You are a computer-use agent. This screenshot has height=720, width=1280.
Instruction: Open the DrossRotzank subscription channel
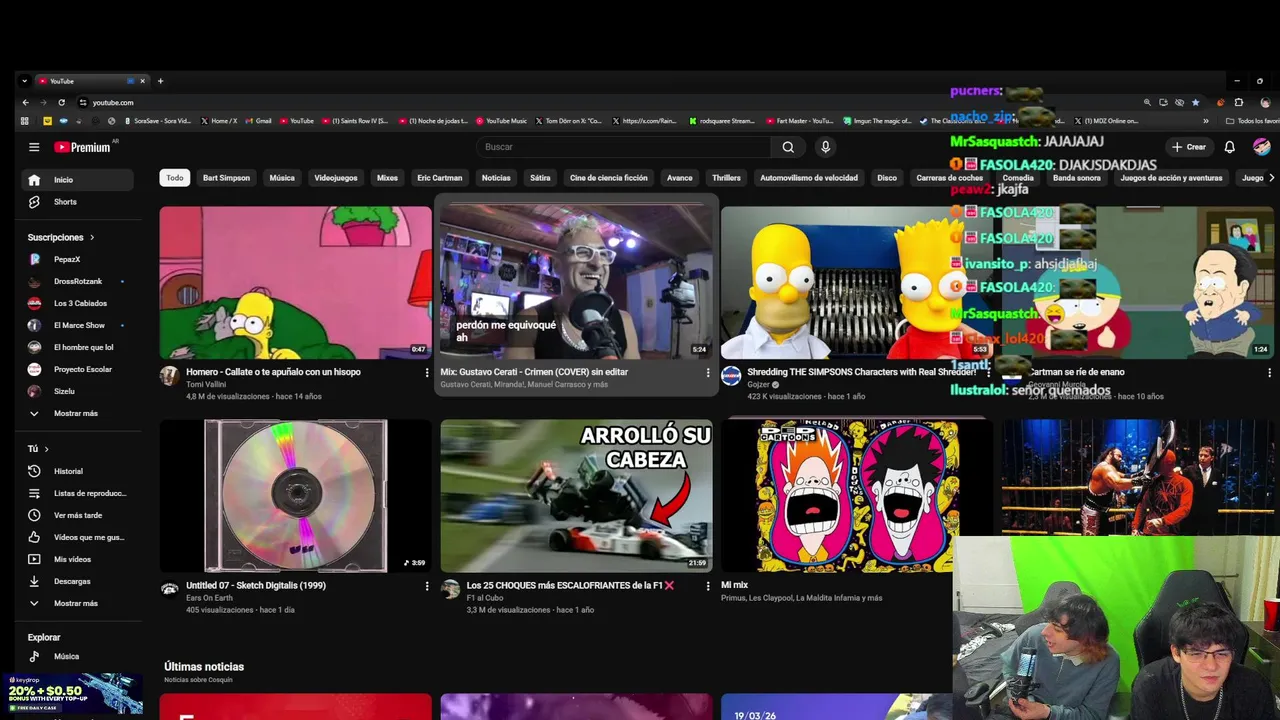point(79,282)
